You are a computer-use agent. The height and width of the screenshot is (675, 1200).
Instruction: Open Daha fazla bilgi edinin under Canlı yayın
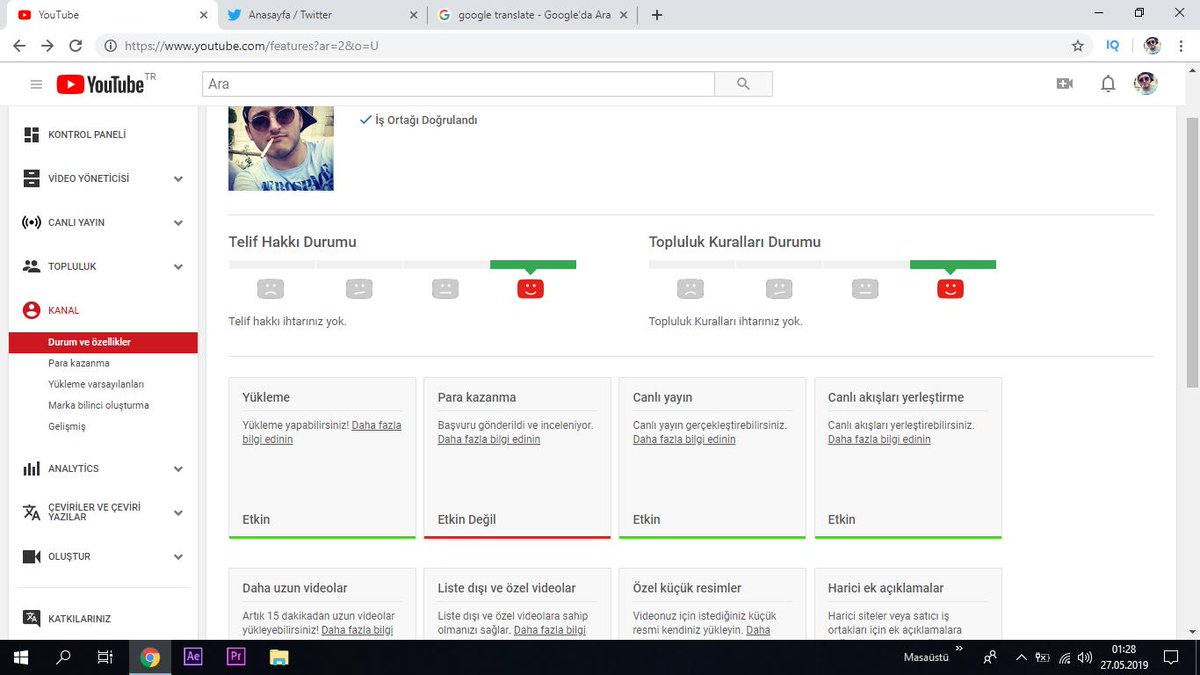point(684,439)
